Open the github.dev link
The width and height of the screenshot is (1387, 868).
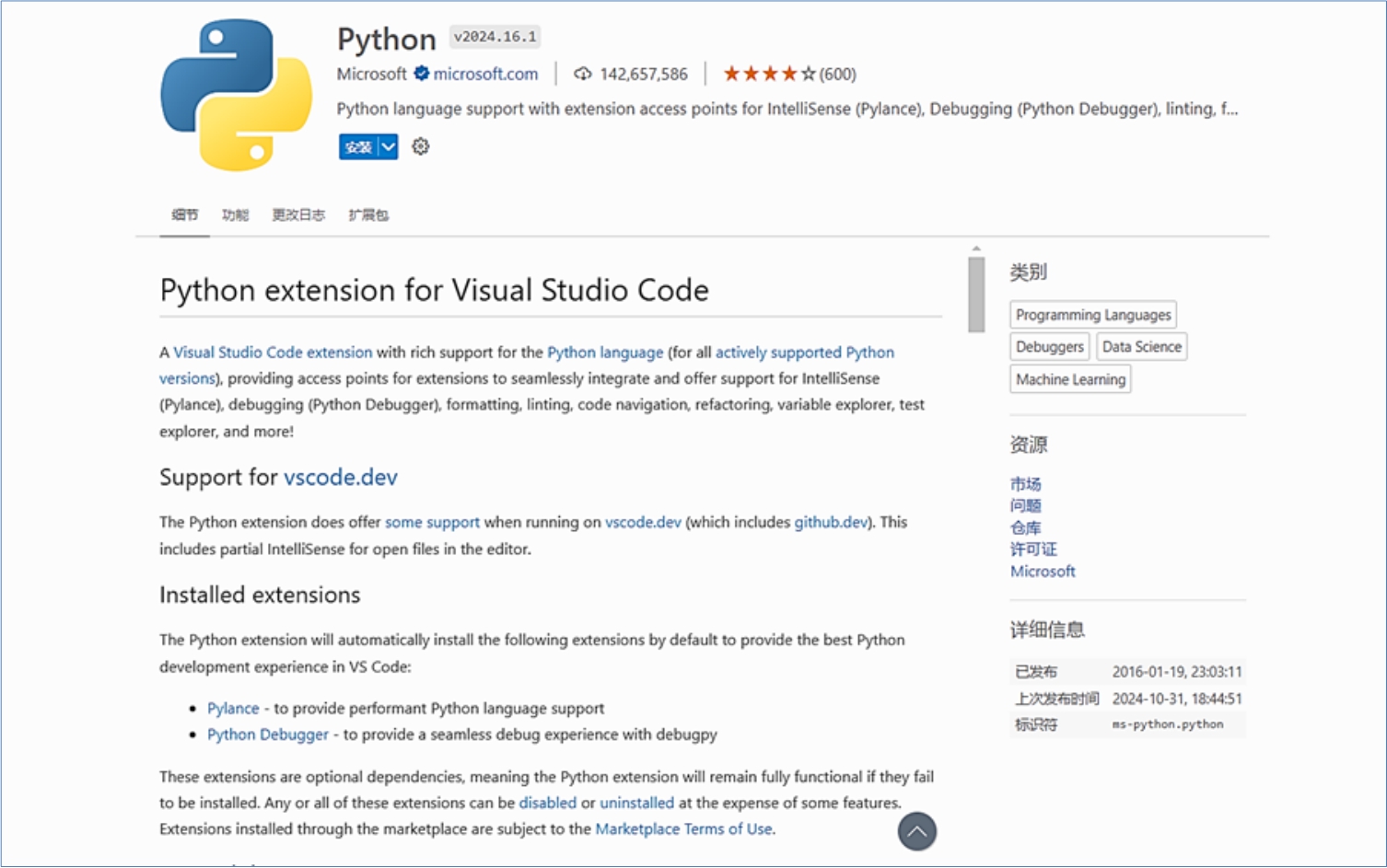point(831,522)
